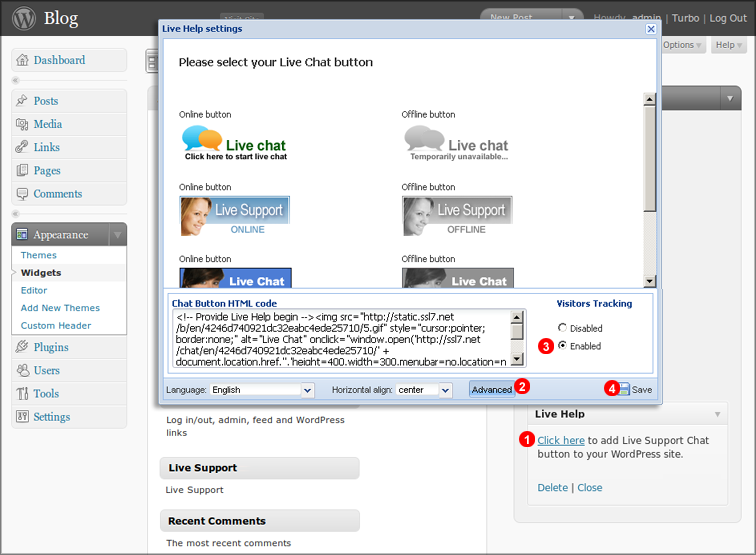
Task: Click the Plugins plug icon
Action: (x=22, y=347)
